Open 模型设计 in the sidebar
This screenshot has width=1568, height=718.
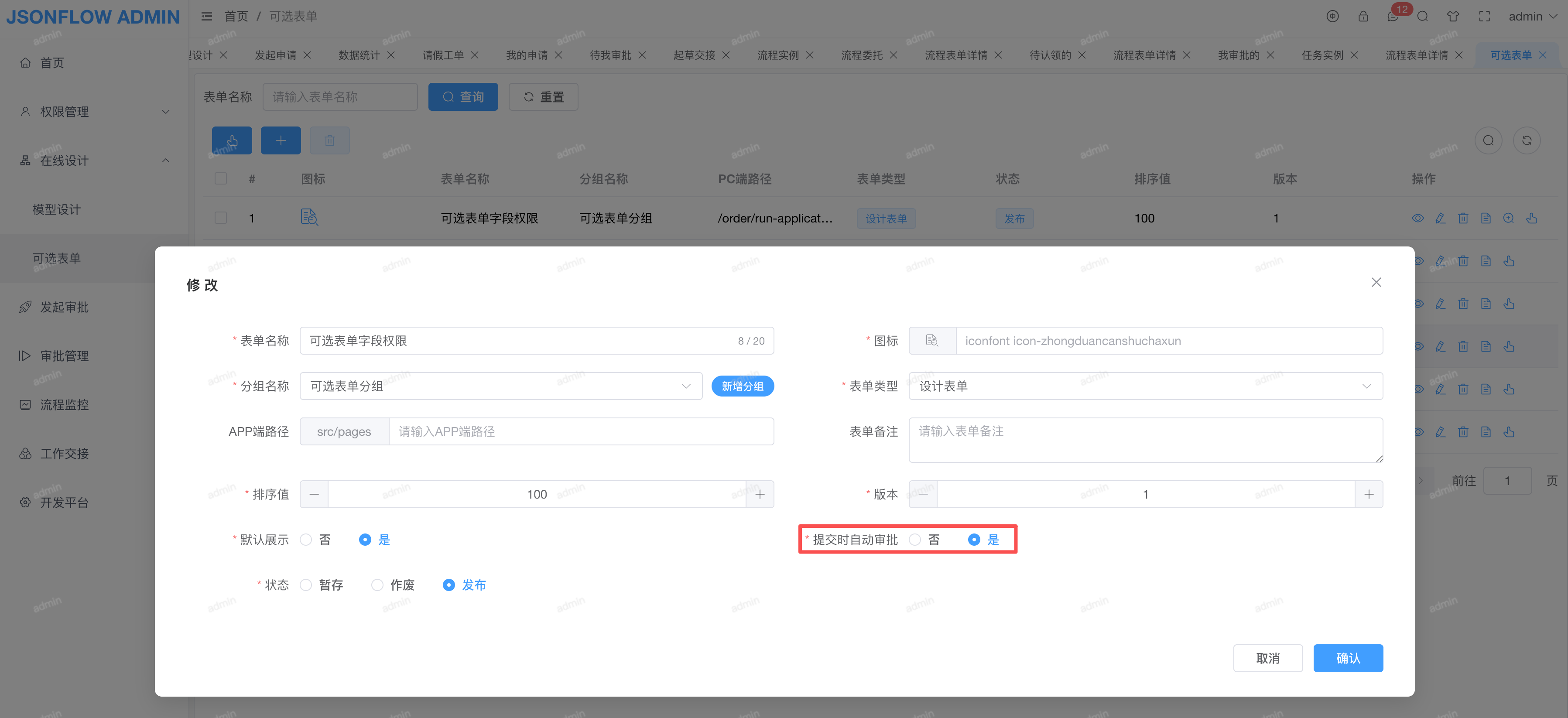pyautogui.click(x=57, y=209)
